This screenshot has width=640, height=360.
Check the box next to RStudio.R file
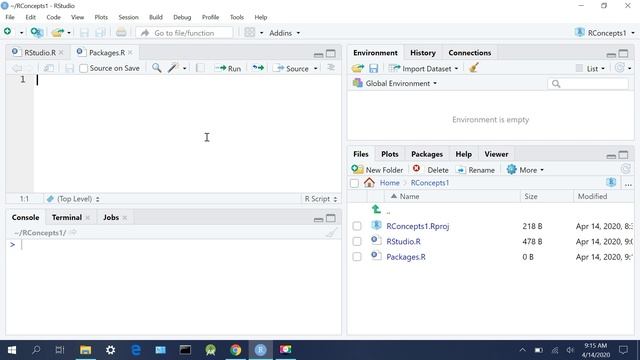tap(357, 241)
